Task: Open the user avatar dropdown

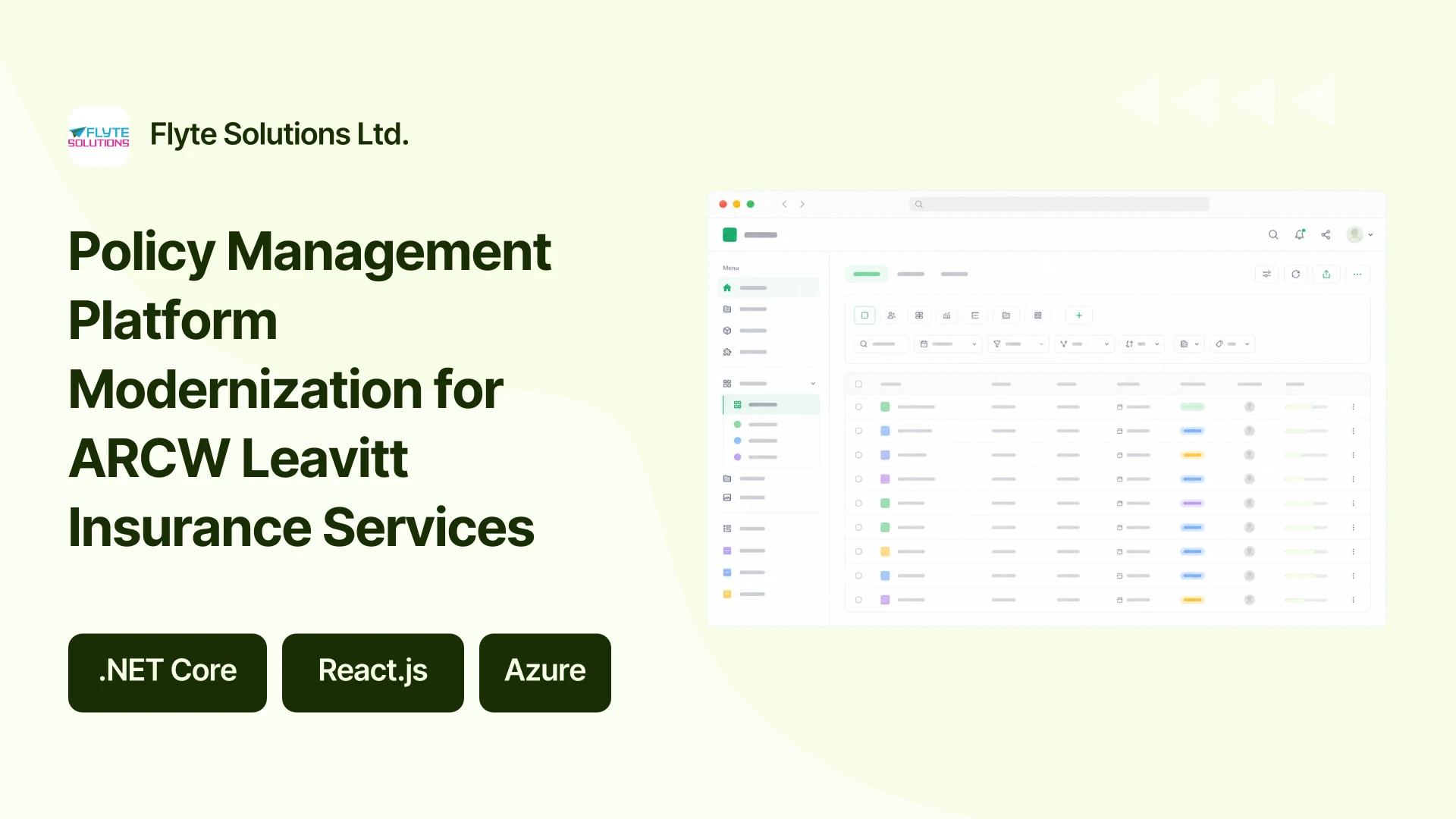Action: click(x=1360, y=235)
